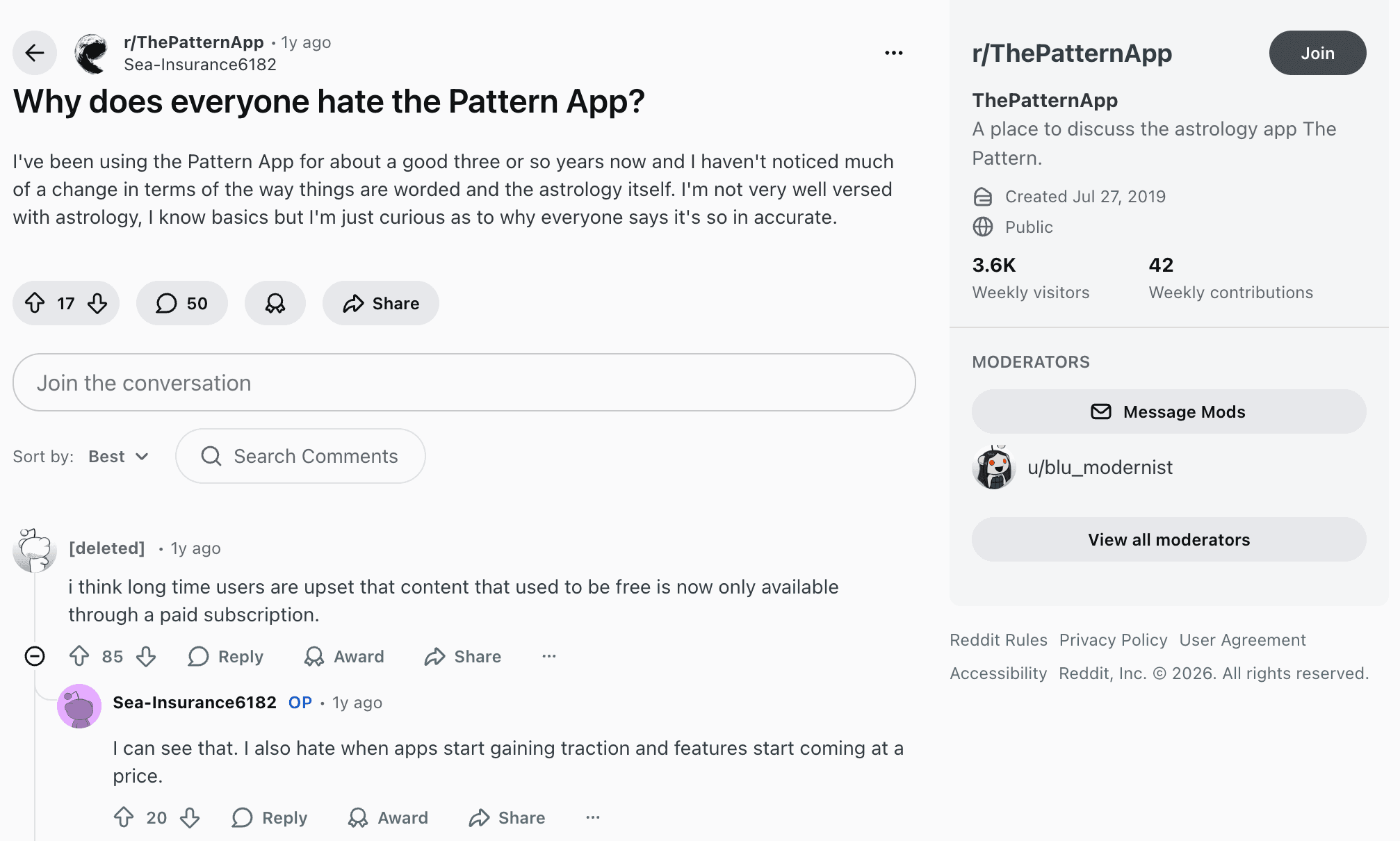Click View all moderators
This screenshot has height=841, width=1400.
[1169, 539]
